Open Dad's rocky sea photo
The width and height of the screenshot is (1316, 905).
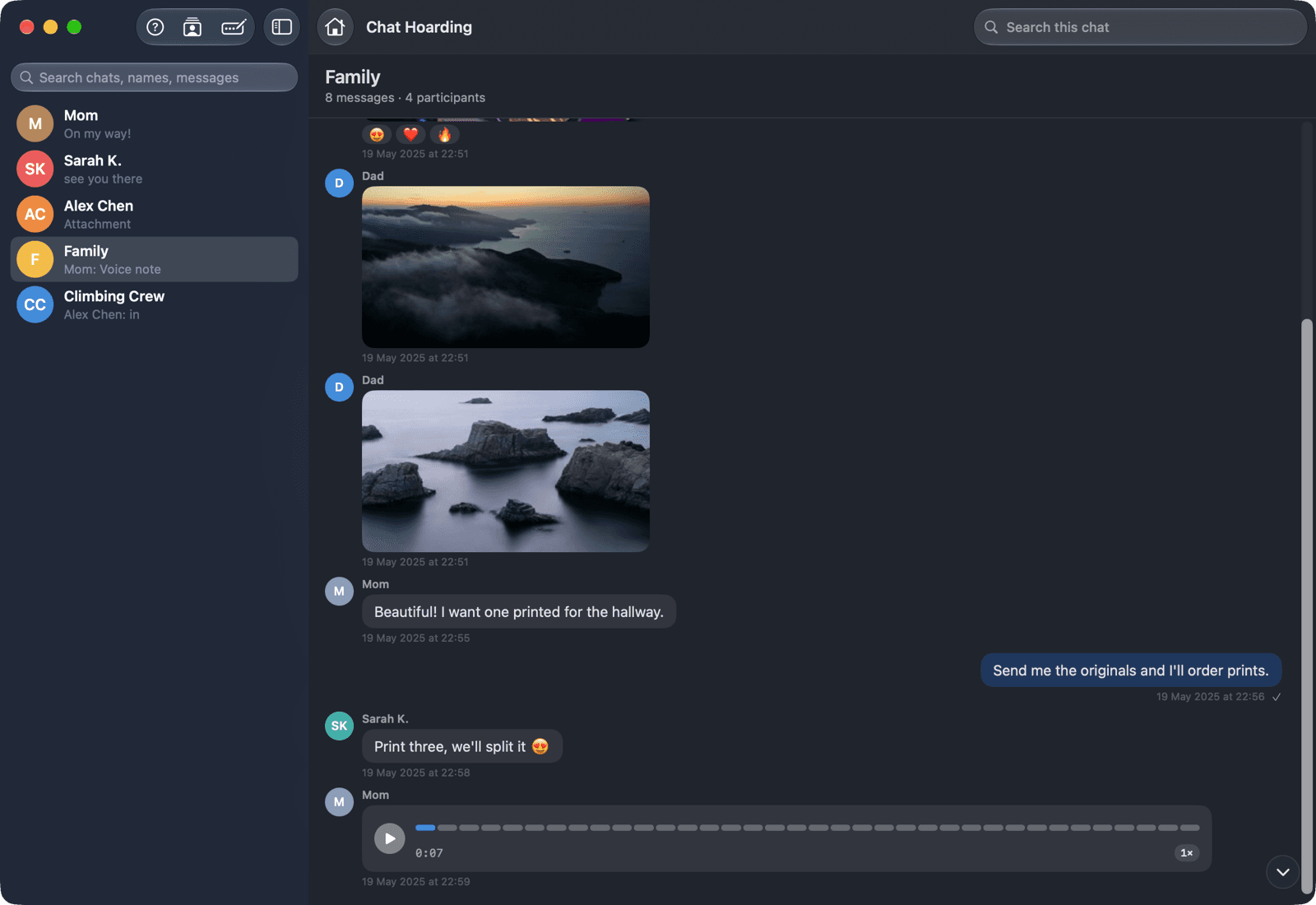click(506, 471)
